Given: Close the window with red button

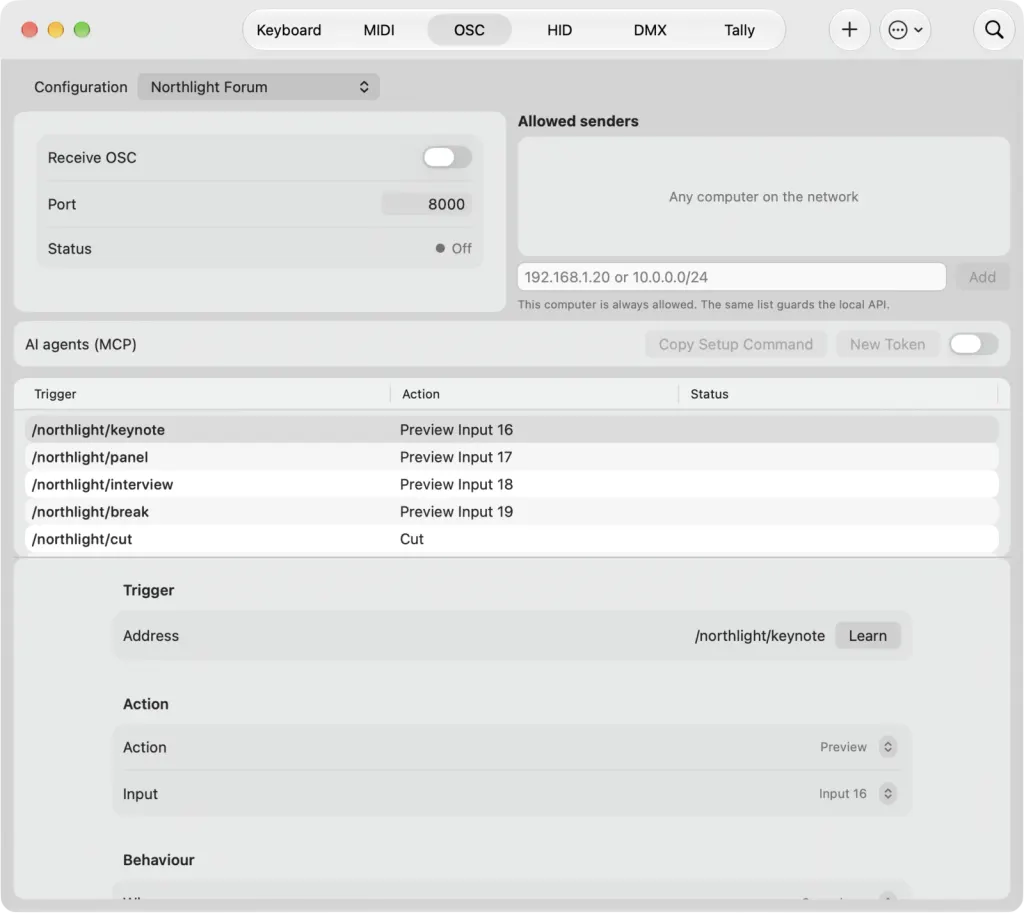Looking at the screenshot, I should tap(29, 30).
